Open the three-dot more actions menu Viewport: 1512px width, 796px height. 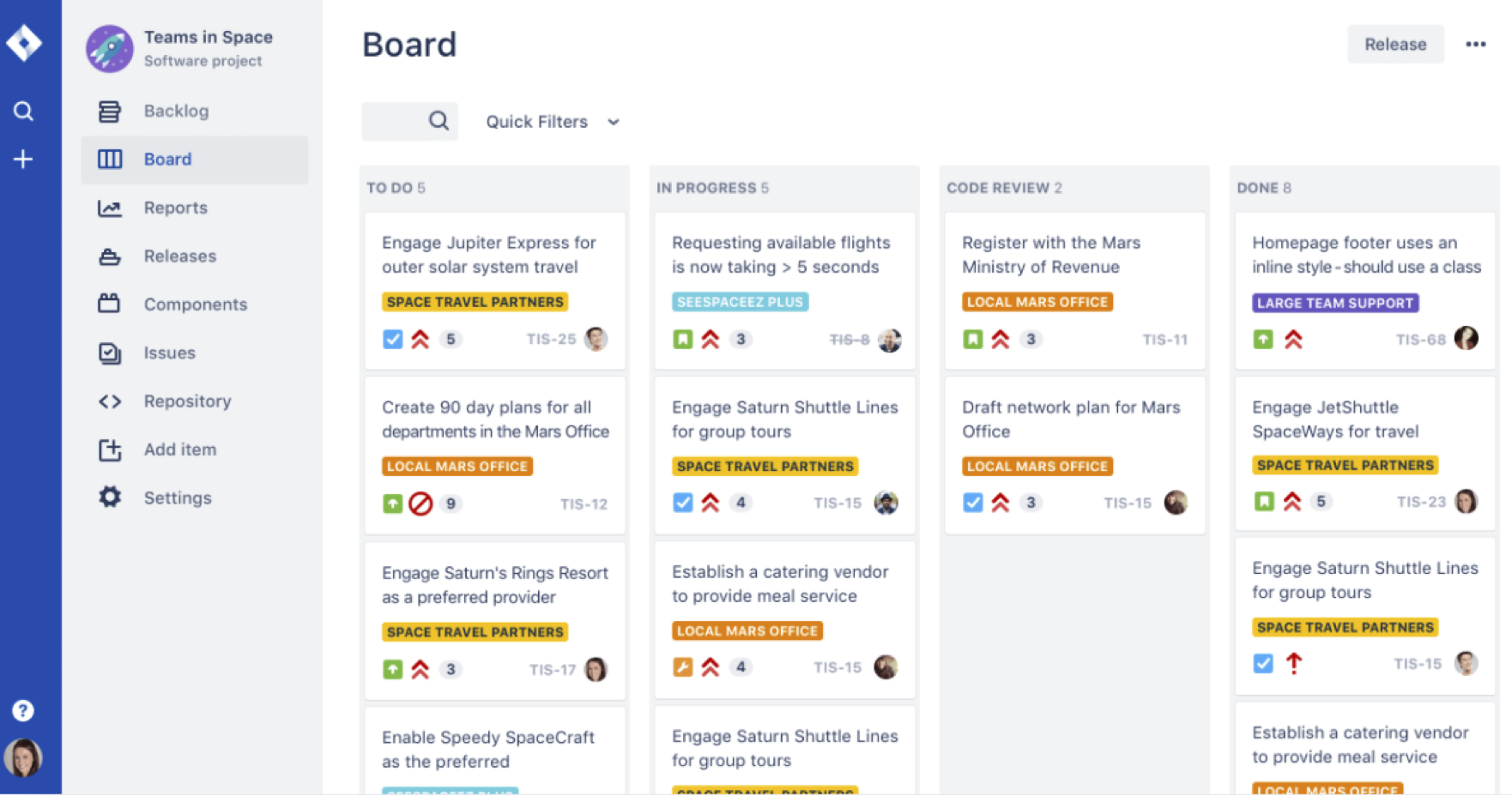click(x=1475, y=45)
